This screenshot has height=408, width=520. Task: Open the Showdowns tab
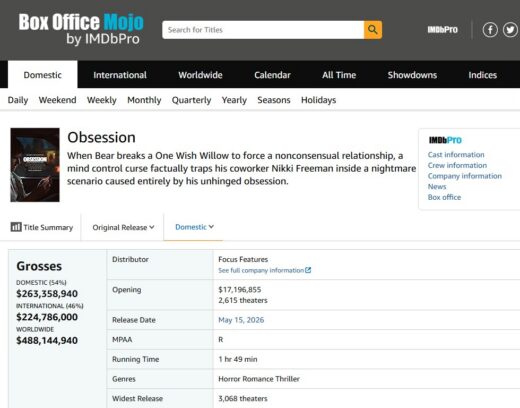click(x=412, y=75)
